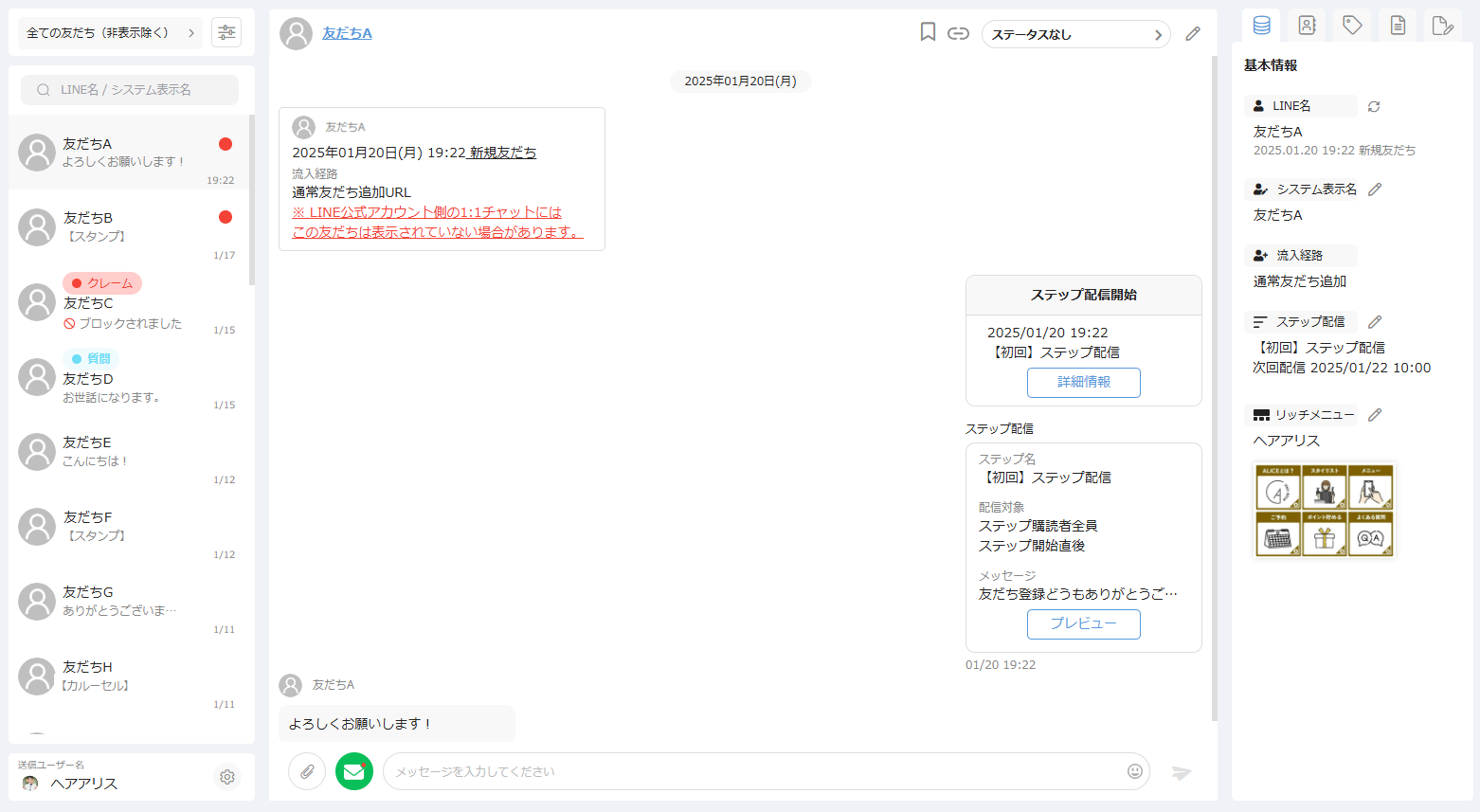Image resolution: width=1480 pixels, height=812 pixels.
Task: Click the link chain icon beside bookmark
Action: click(958, 34)
